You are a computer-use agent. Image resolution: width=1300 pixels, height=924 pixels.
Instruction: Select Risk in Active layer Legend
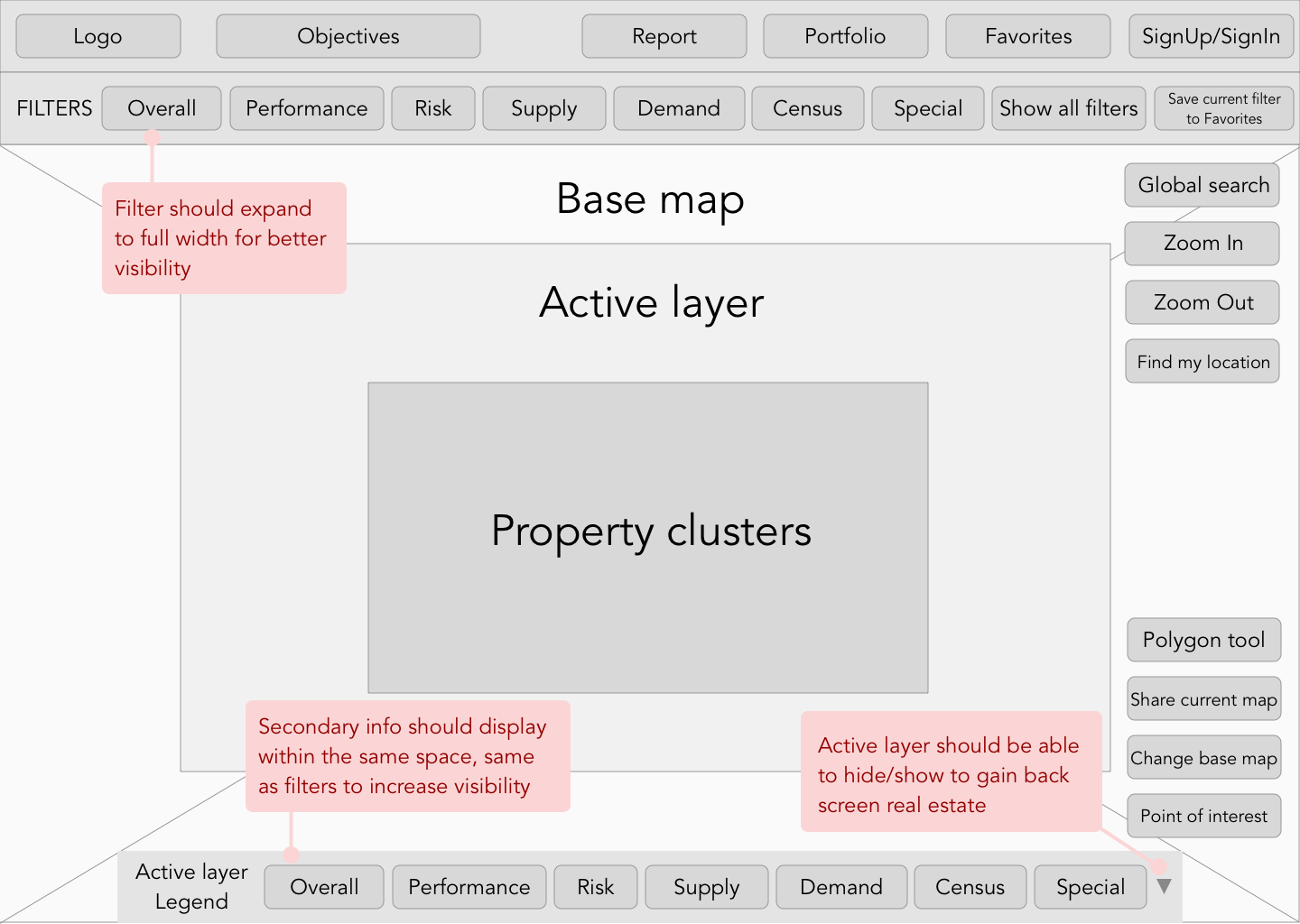596,887
